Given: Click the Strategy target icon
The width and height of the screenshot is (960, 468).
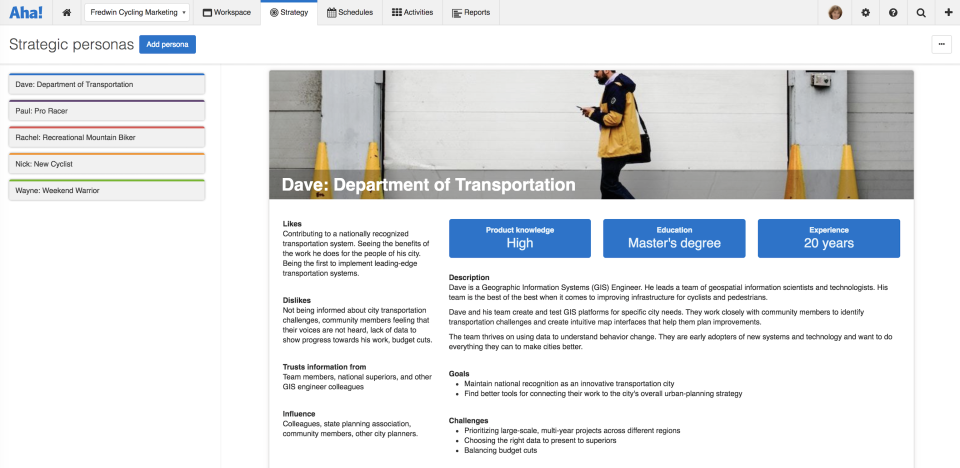Looking at the screenshot, I should click(274, 12).
